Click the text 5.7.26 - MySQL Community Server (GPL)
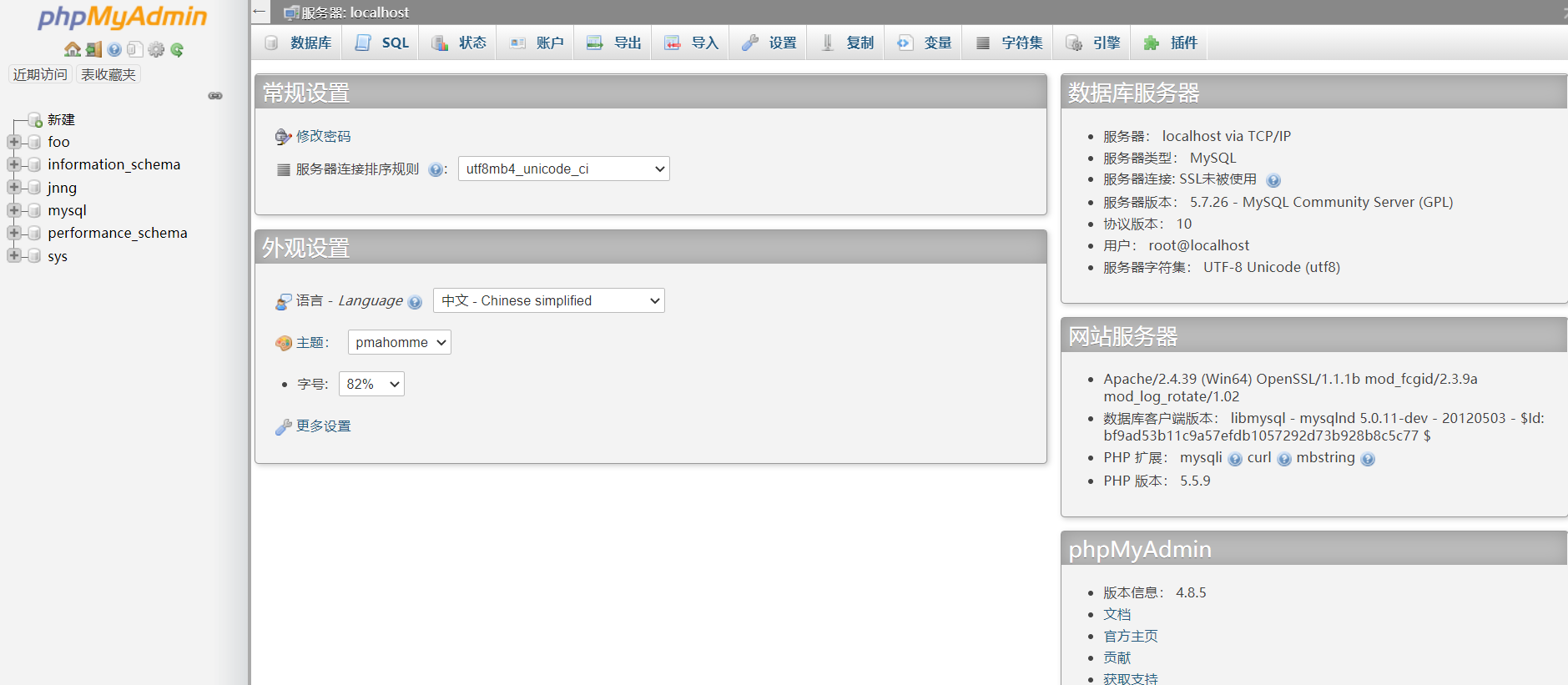 [x=1321, y=202]
